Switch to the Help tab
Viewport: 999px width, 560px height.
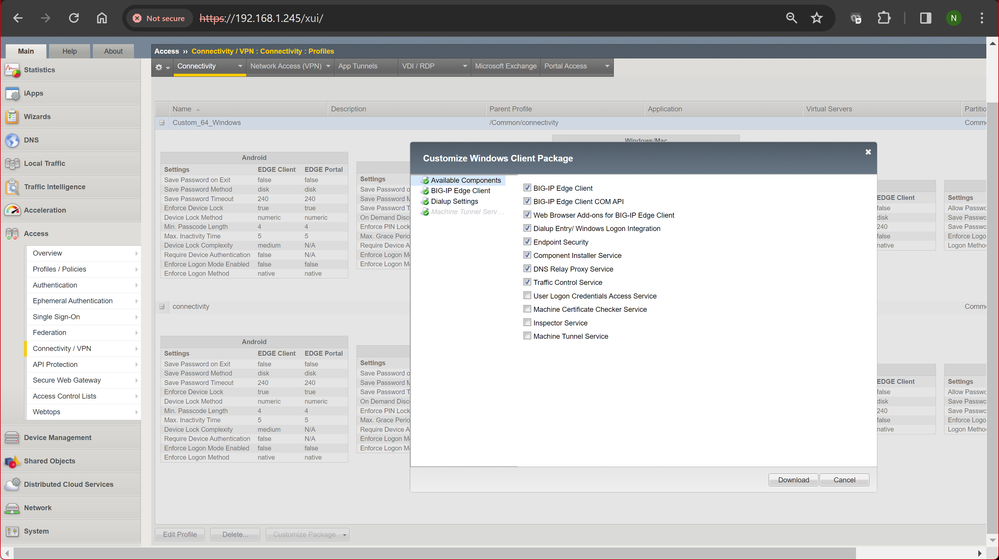click(69, 51)
